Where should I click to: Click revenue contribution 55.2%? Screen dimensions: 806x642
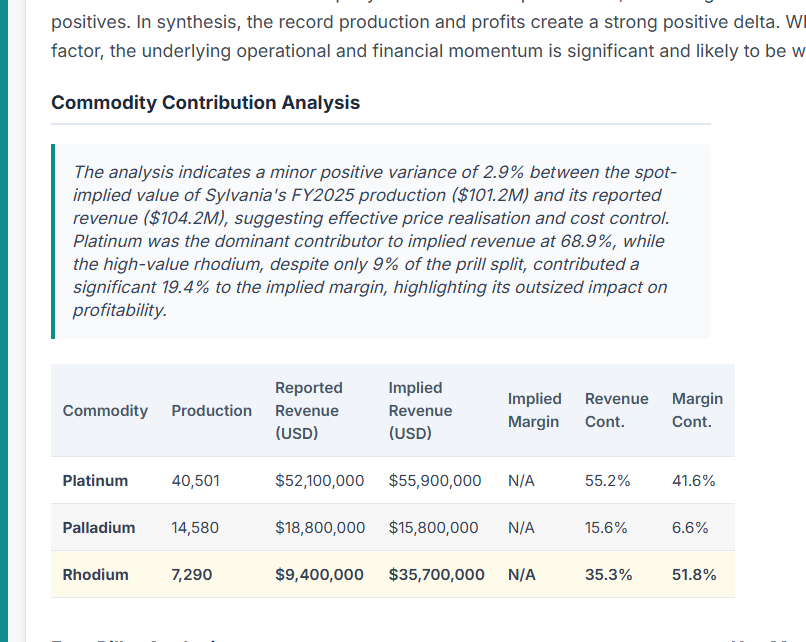pyautogui.click(x=608, y=481)
